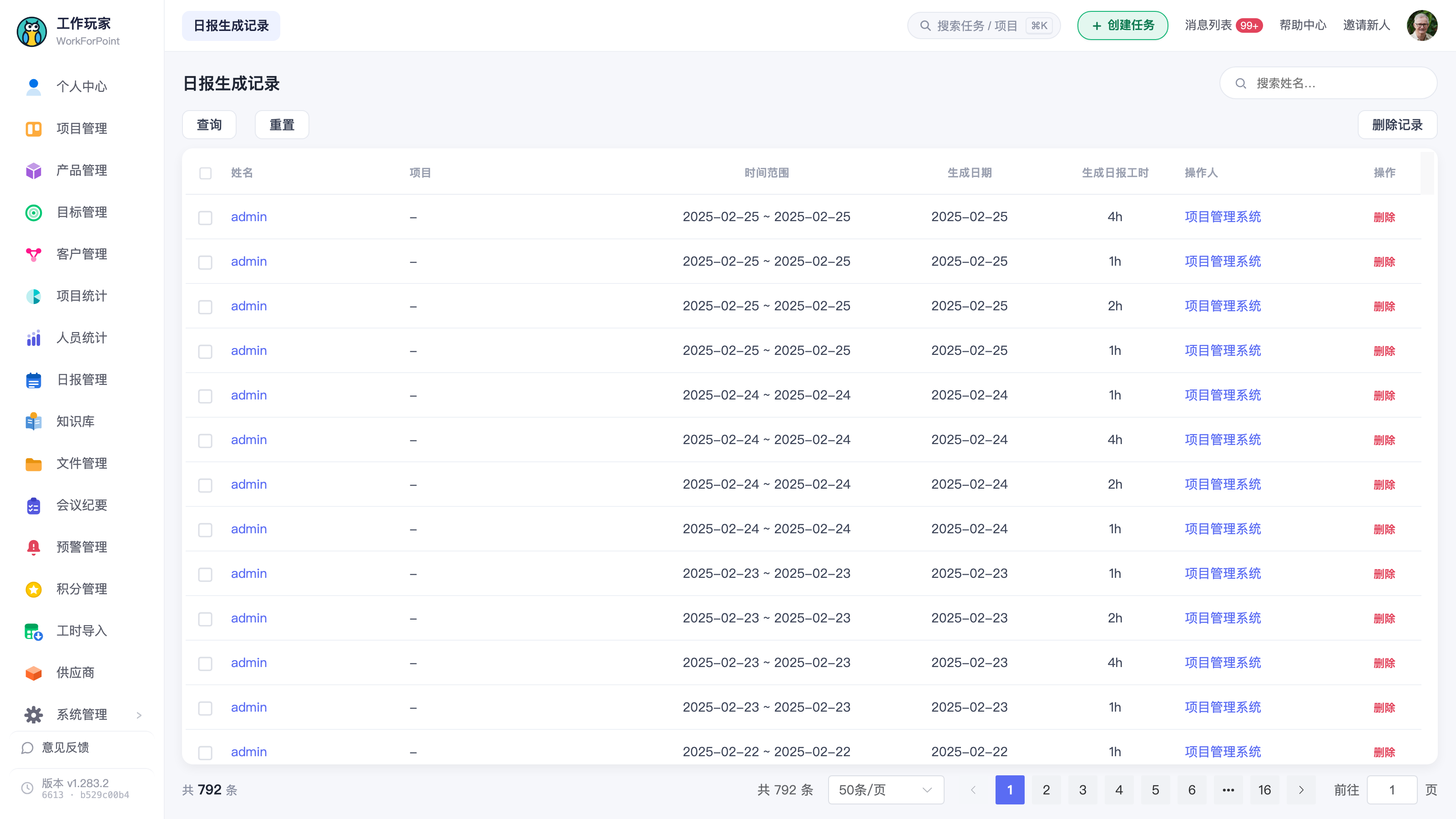Click the 人员统计 bar chart icon
Screen dimensions: 1456x819
[33, 338]
